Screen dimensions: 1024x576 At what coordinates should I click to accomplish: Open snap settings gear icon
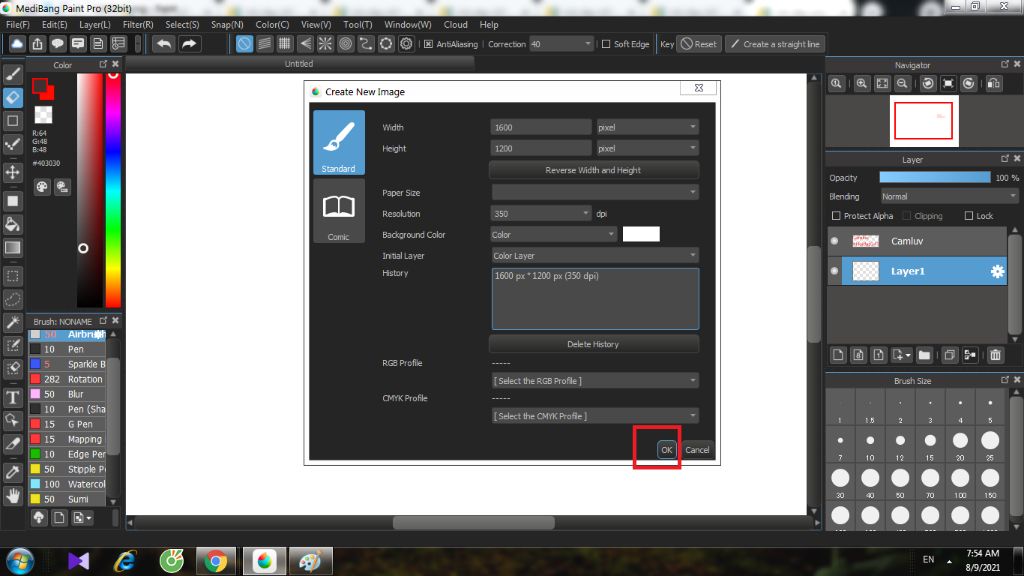[406, 44]
